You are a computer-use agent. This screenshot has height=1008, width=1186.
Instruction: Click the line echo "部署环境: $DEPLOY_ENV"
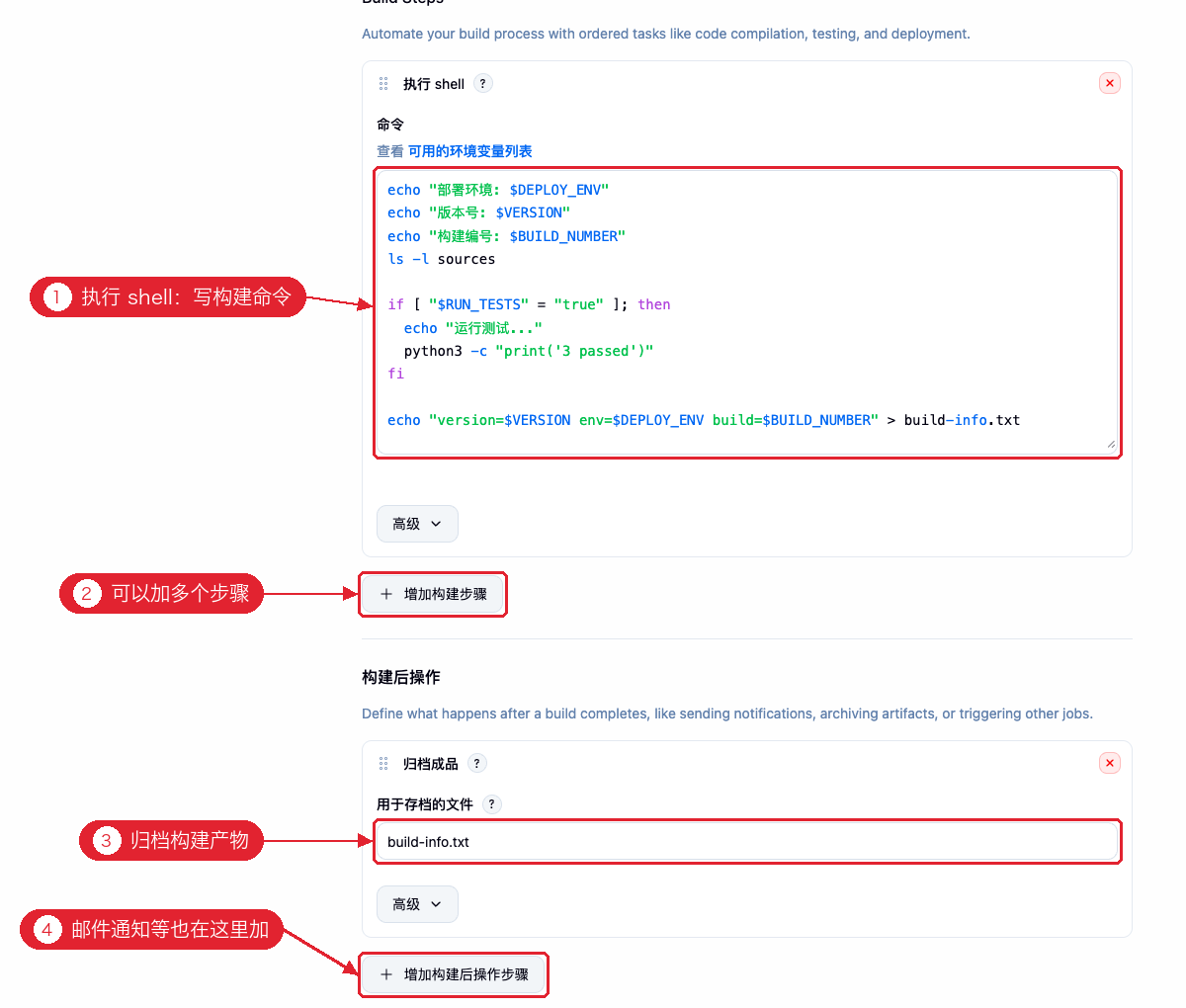(x=498, y=190)
